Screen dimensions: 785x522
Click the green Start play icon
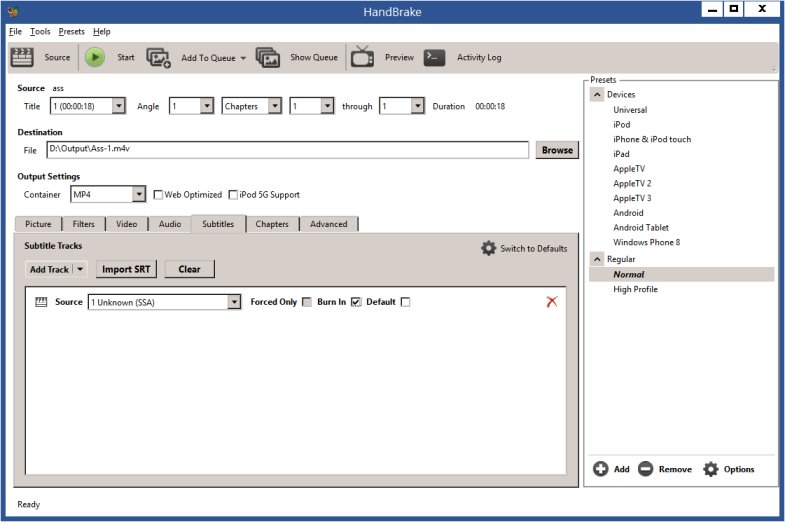[95, 58]
